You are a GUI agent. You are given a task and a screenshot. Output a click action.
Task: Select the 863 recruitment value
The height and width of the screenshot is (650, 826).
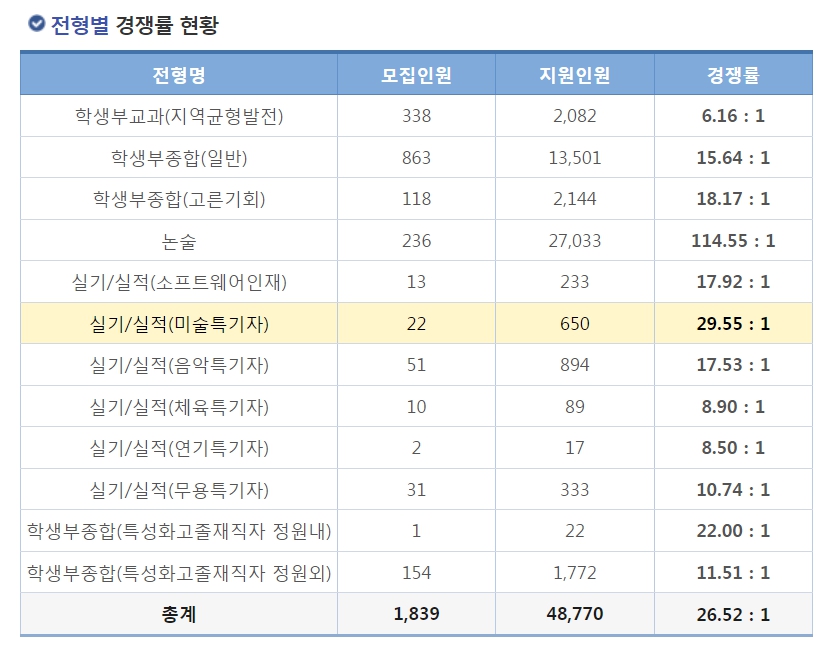[416, 157]
